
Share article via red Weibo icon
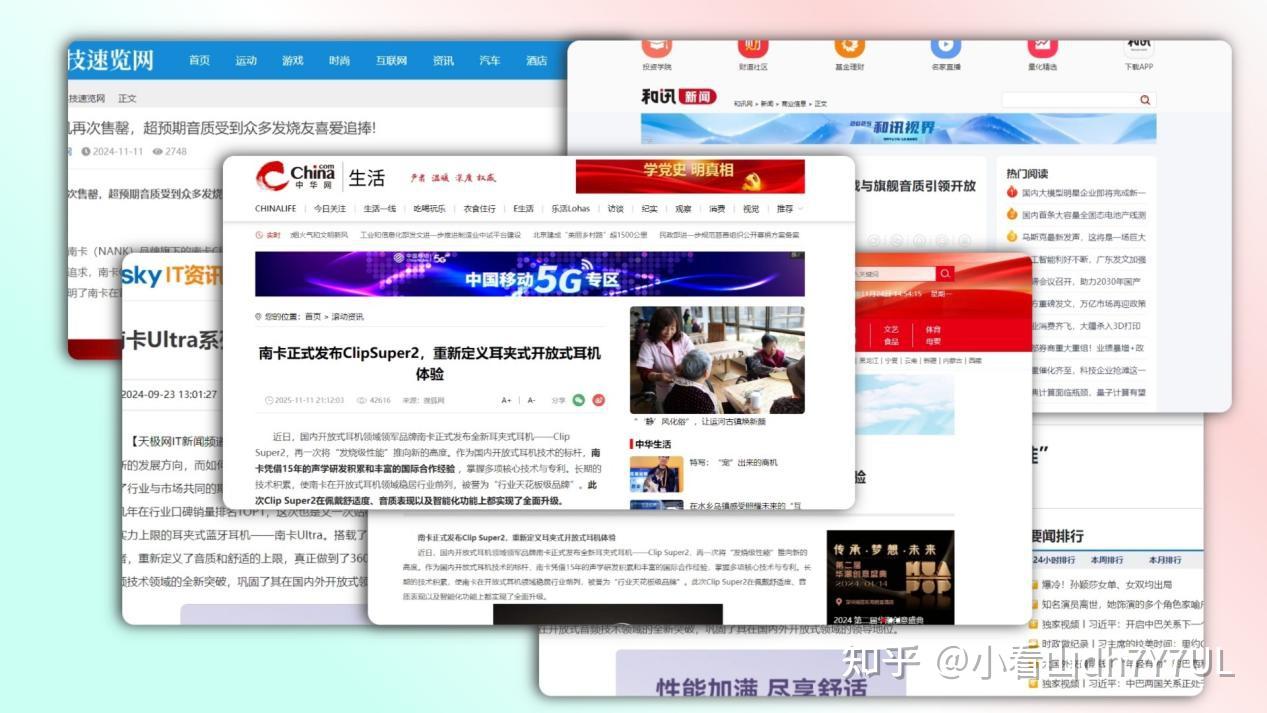point(599,400)
